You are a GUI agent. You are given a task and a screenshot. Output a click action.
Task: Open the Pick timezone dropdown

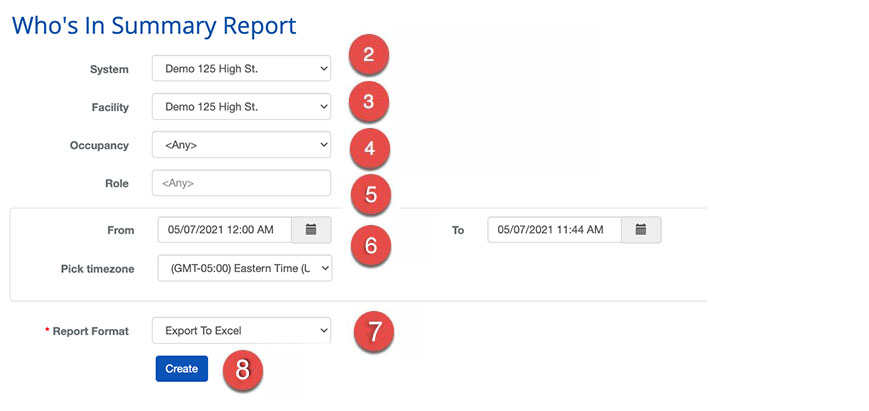244,268
